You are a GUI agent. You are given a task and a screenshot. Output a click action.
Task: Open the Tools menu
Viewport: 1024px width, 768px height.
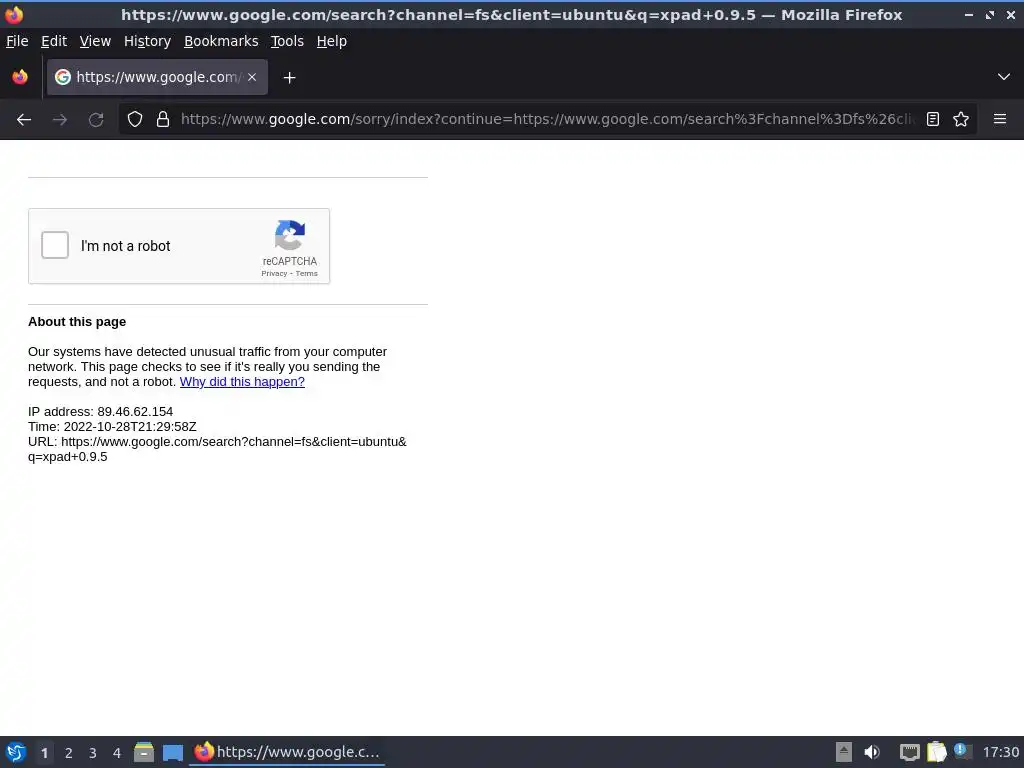click(x=287, y=41)
